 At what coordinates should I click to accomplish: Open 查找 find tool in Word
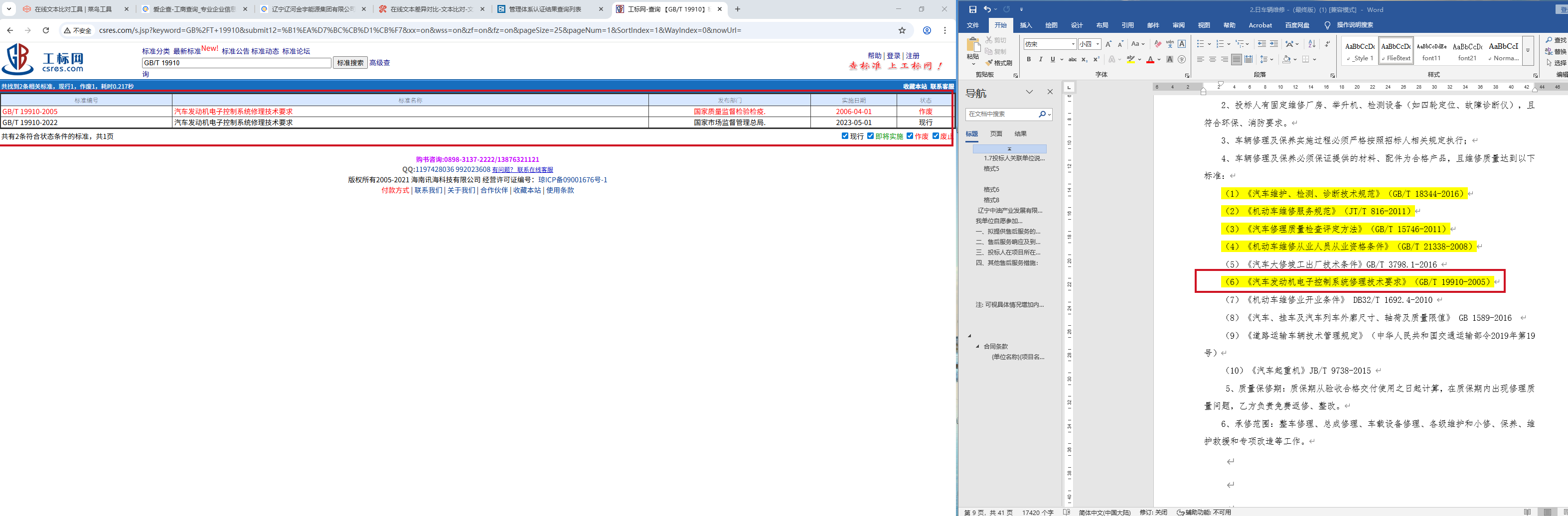tap(1556, 40)
